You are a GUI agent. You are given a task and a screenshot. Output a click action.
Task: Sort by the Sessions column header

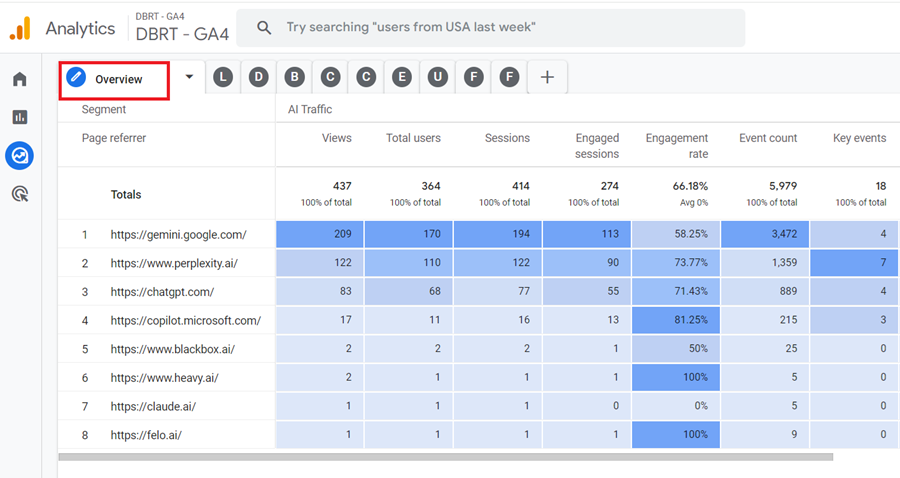tap(507, 138)
